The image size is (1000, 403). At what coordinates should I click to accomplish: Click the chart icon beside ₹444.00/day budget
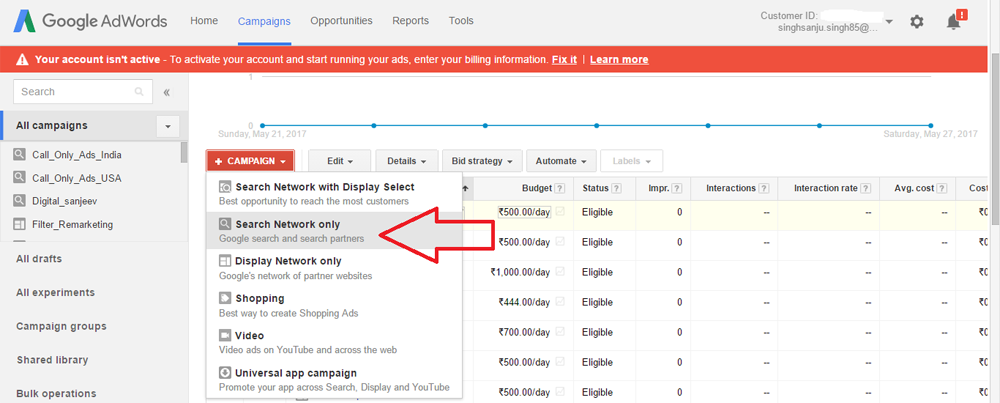click(560, 302)
